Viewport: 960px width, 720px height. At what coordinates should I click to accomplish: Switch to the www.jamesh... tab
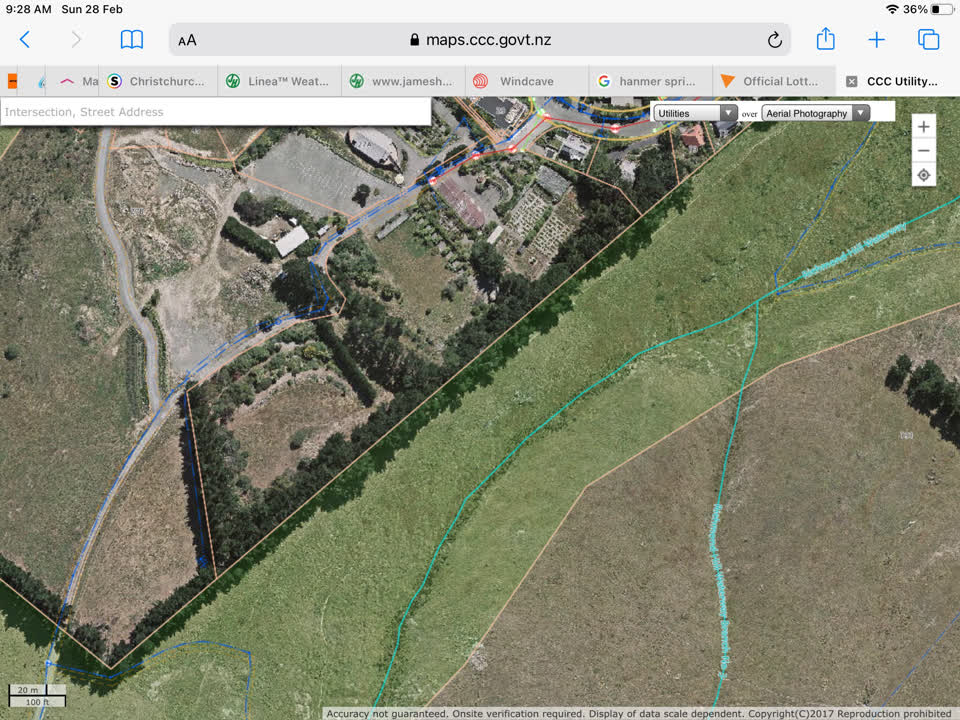[403, 81]
